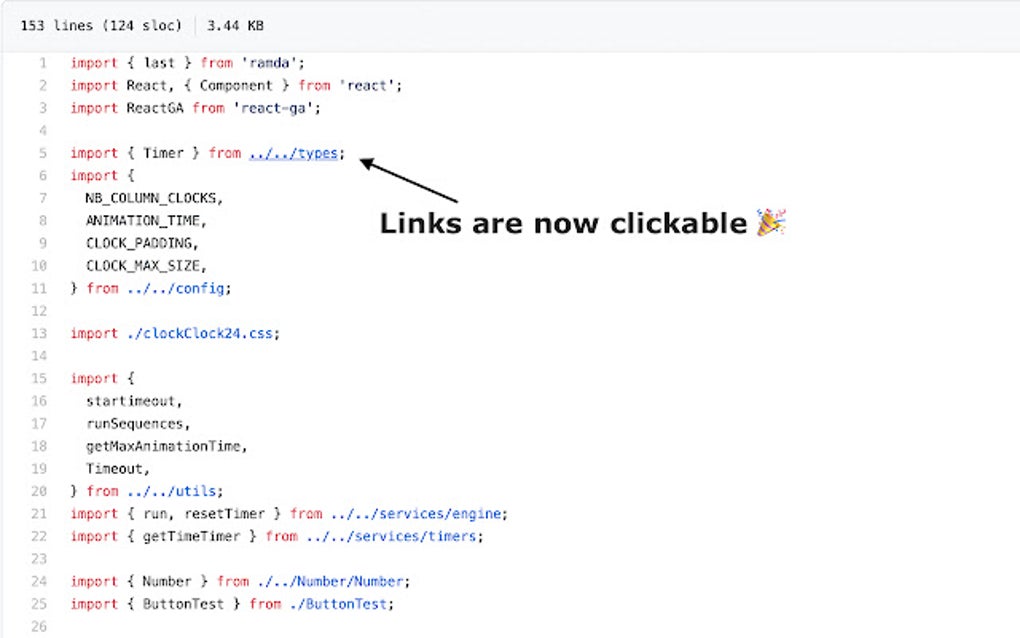Follow the ../../services/timers link
Image resolution: width=1020 pixels, height=638 pixels.
(392, 537)
